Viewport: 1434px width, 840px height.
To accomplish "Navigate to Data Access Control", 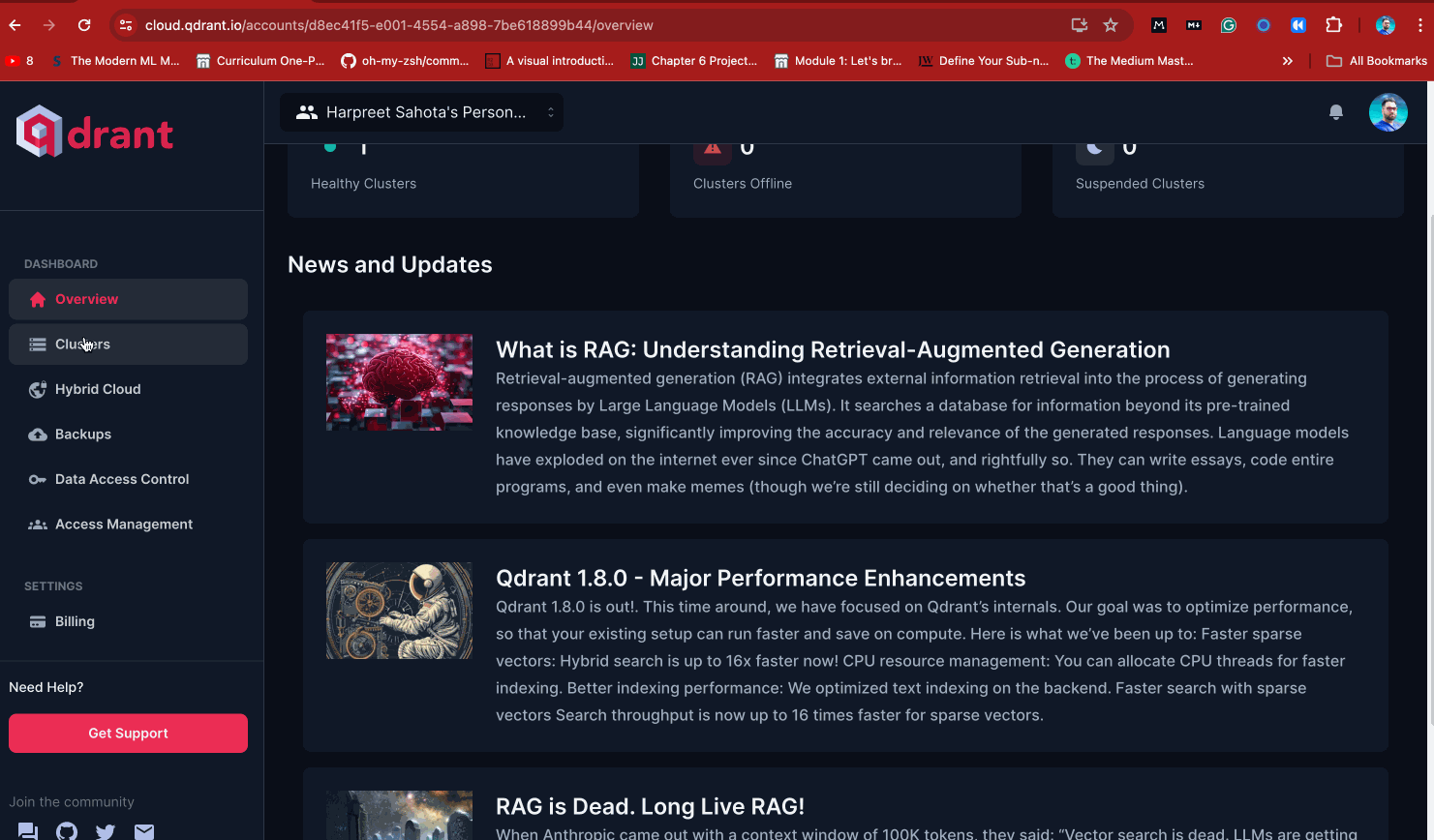I will coord(128,479).
